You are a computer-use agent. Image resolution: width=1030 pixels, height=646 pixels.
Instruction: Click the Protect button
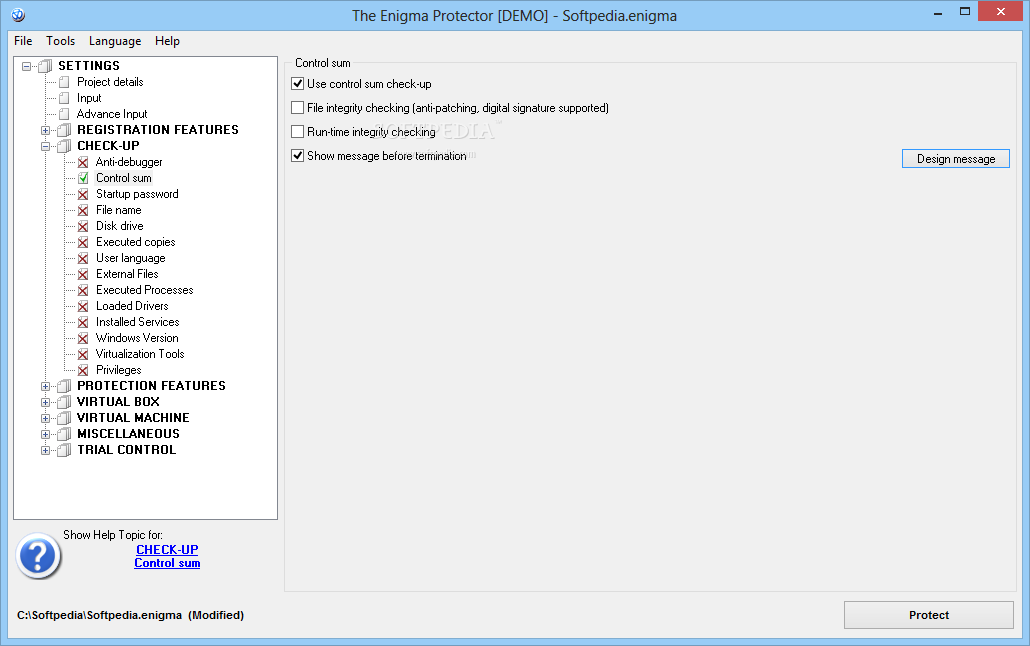[x=929, y=615]
